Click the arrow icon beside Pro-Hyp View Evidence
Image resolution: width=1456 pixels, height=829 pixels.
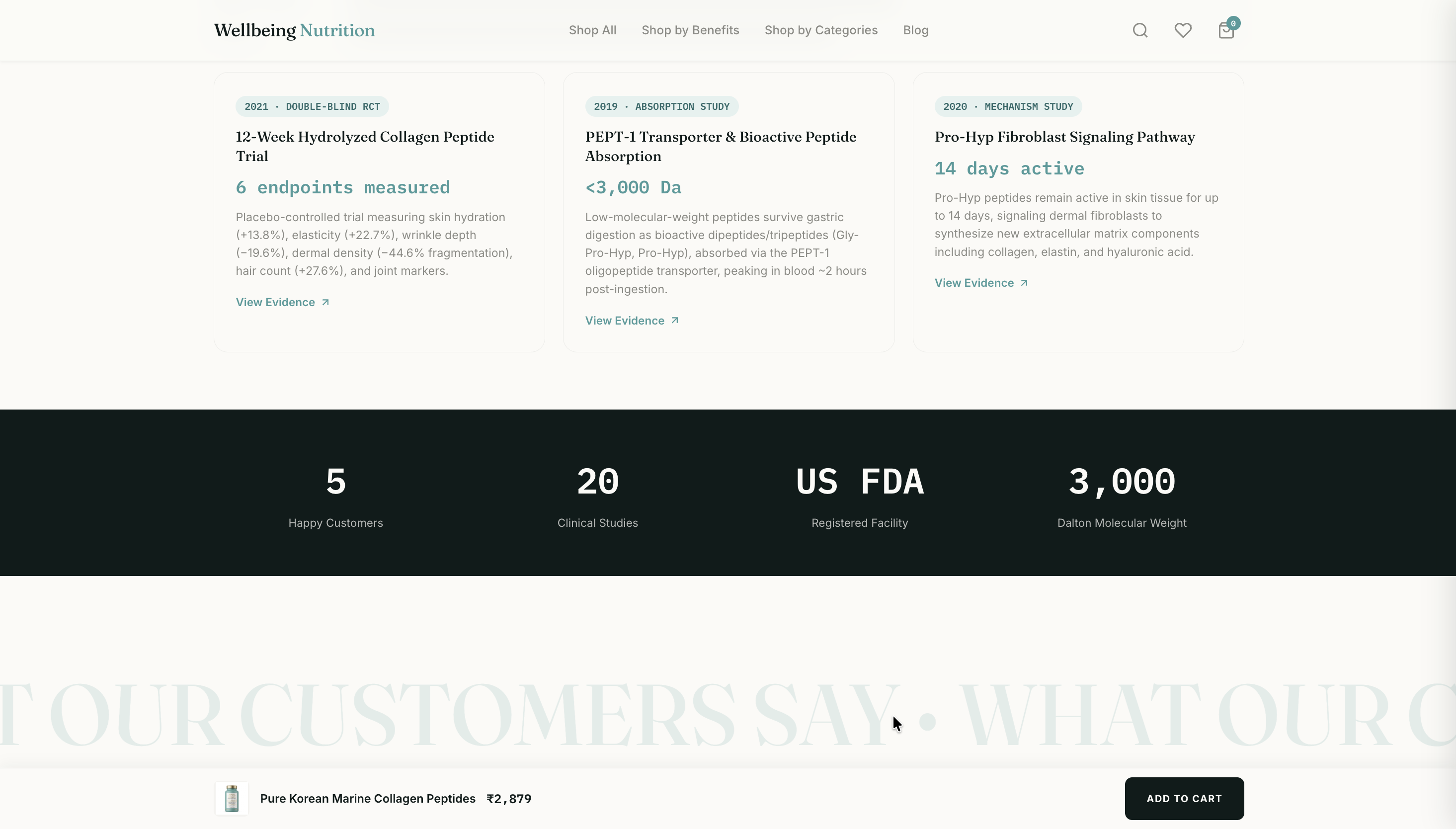(1024, 283)
